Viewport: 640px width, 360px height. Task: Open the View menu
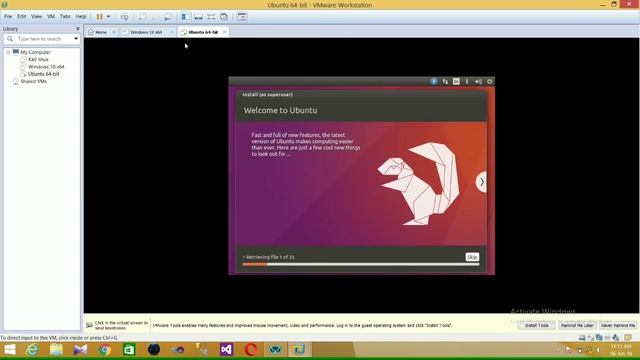click(x=36, y=17)
